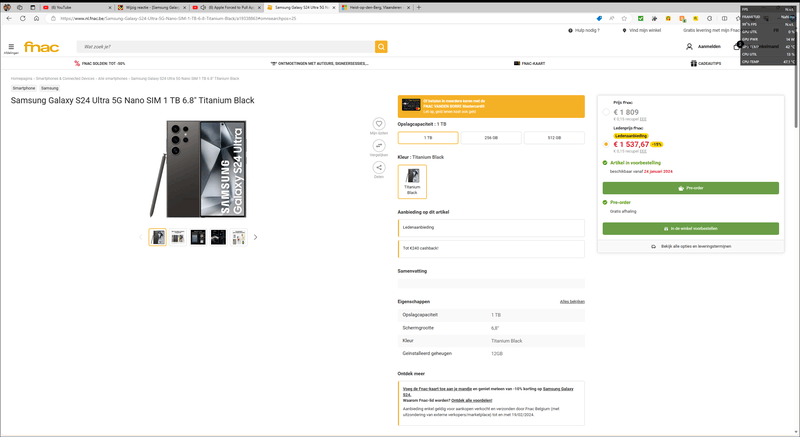This screenshot has height=437, width=800.
Task: Open 'Bekijk alle opties en leveringstermijnen'
Action: coord(691,246)
